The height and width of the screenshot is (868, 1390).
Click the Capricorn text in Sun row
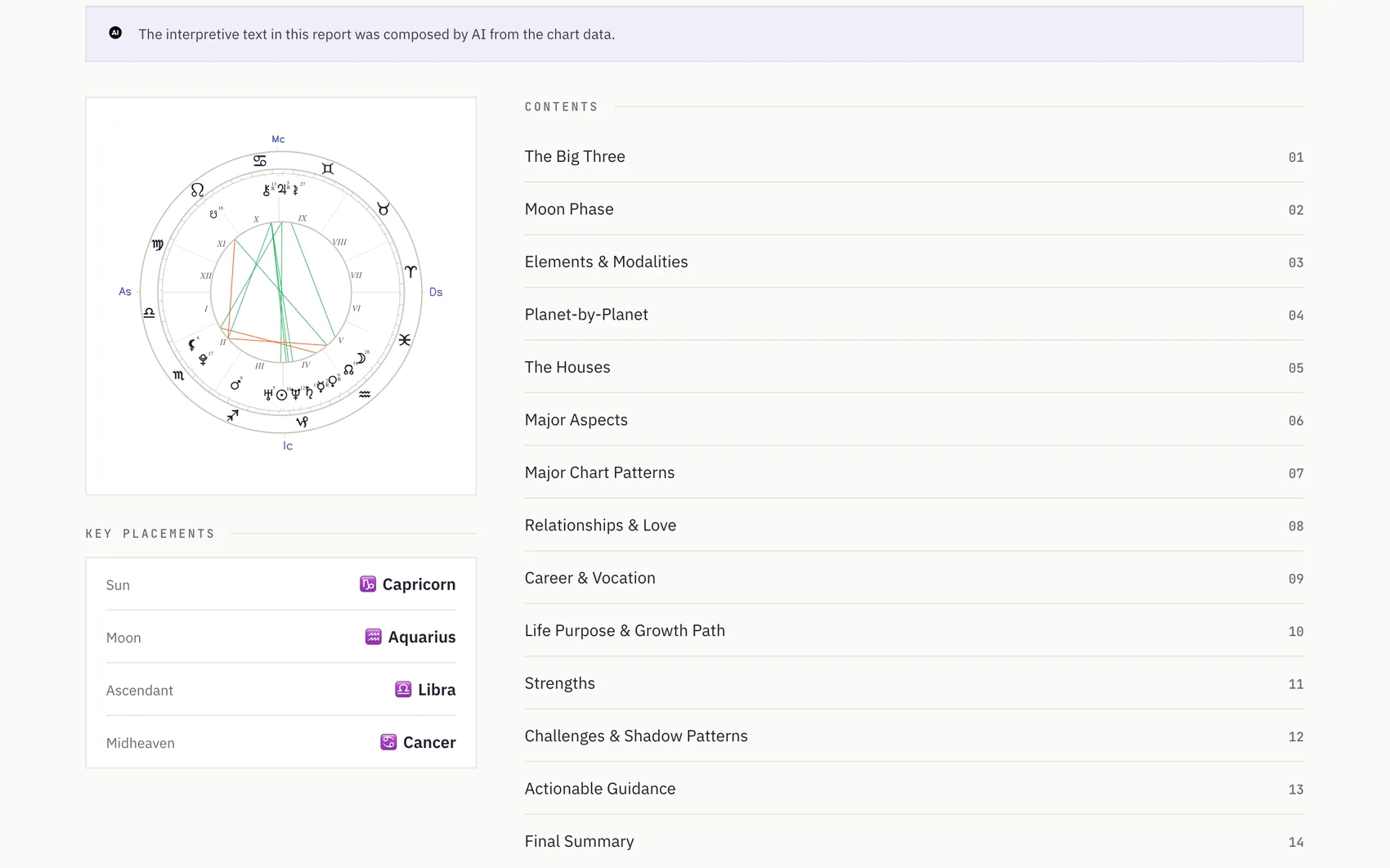pyautogui.click(x=419, y=584)
